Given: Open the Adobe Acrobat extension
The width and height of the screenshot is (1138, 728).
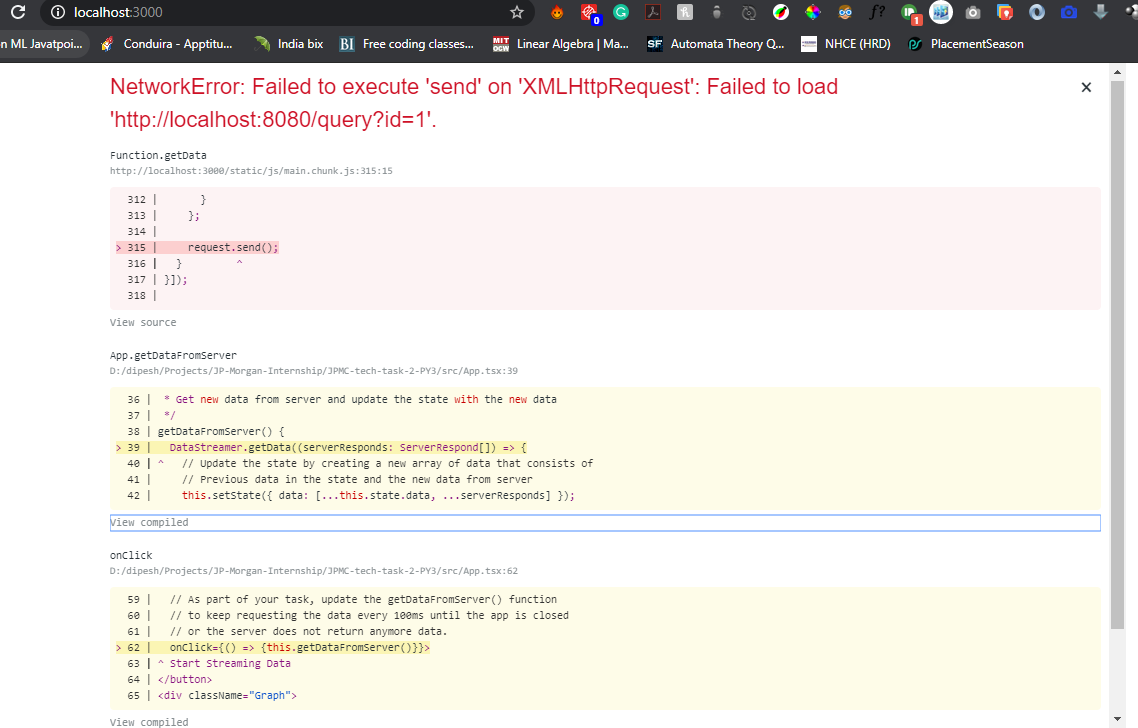Looking at the screenshot, I should [x=653, y=13].
